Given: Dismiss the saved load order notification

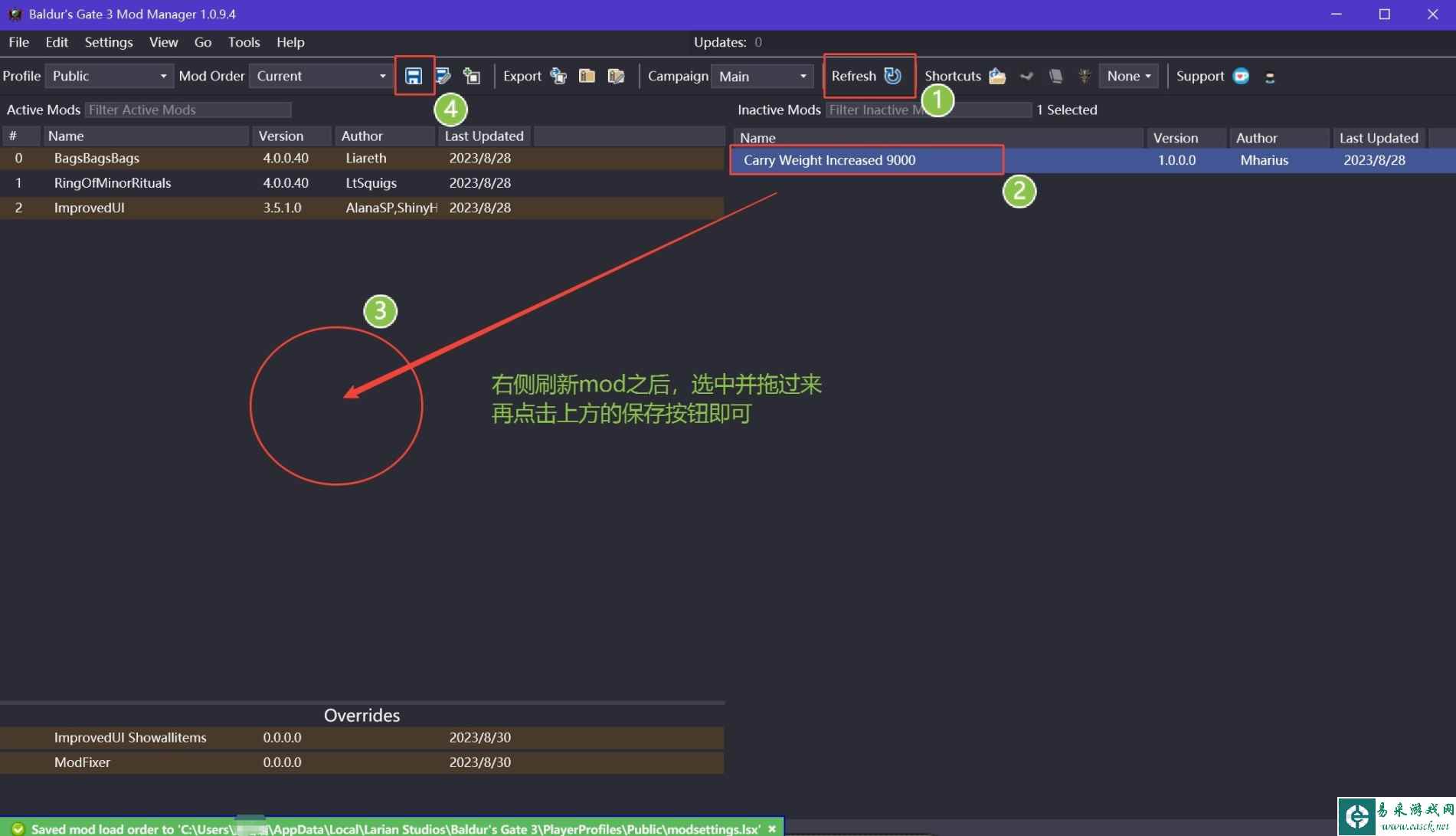Looking at the screenshot, I should pos(772,828).
